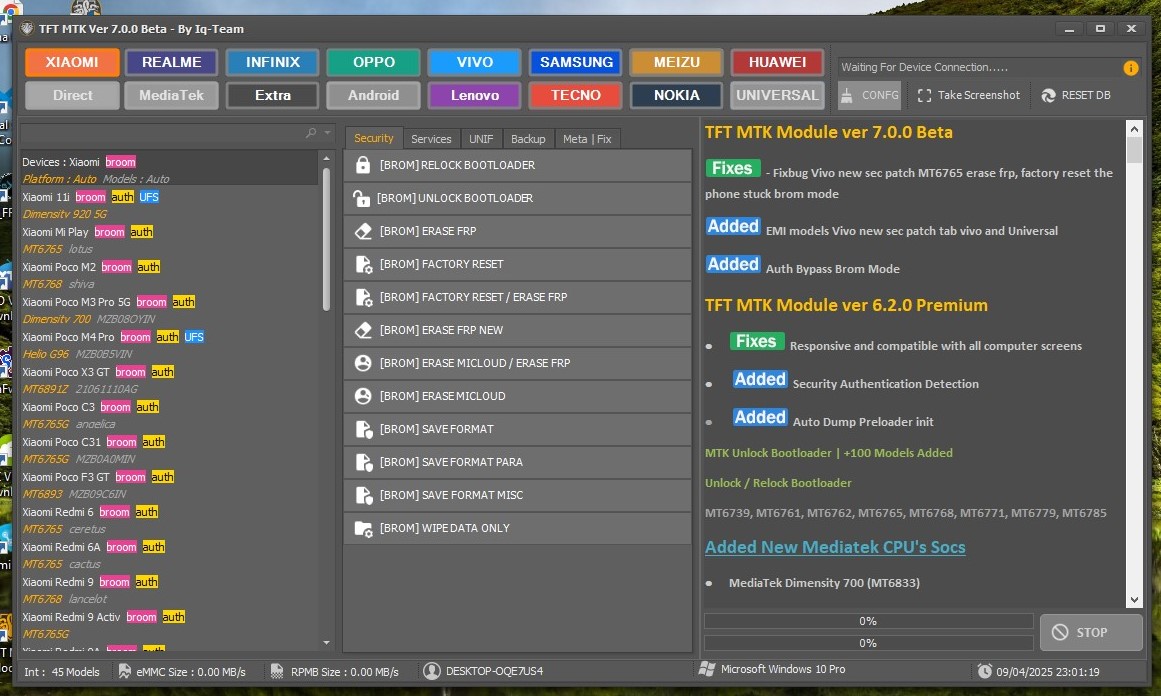This screenshot has height=696, width=1161.
Task: Select the Lenovo brand button
Action: pyautogui.click(x=475, y=96)
